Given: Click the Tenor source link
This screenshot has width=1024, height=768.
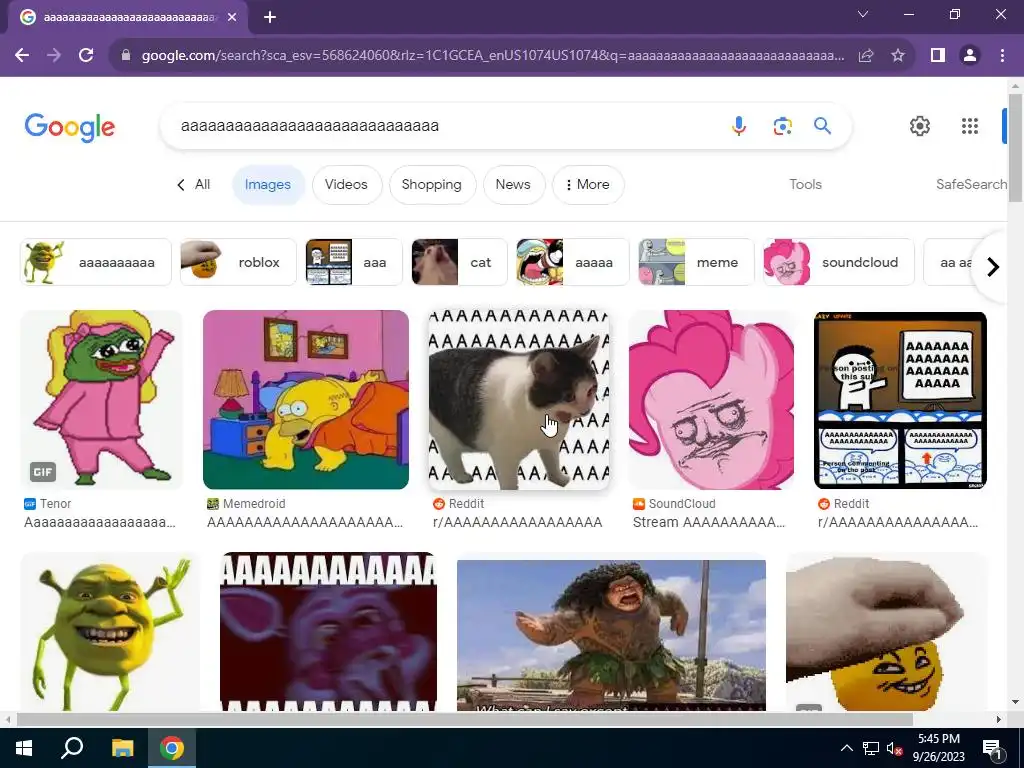Looking at the screenshot, I should pyautogui.click(x=55, y=504).
